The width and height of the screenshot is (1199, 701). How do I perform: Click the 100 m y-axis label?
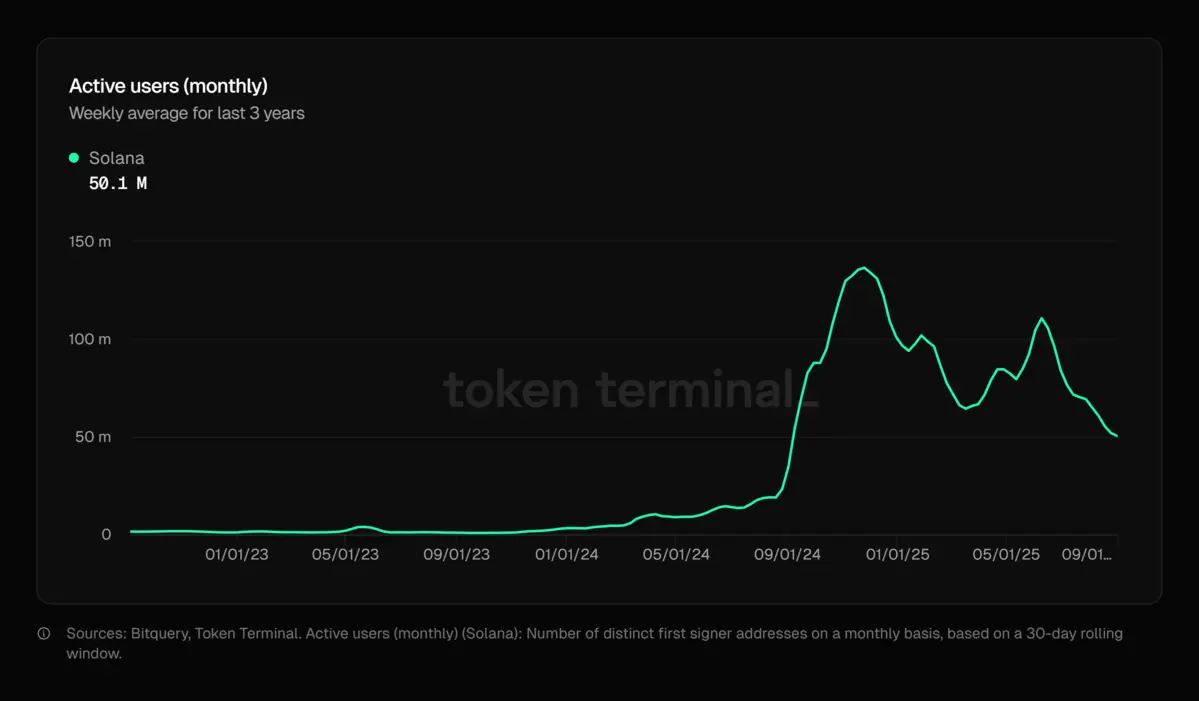(91, 340)
